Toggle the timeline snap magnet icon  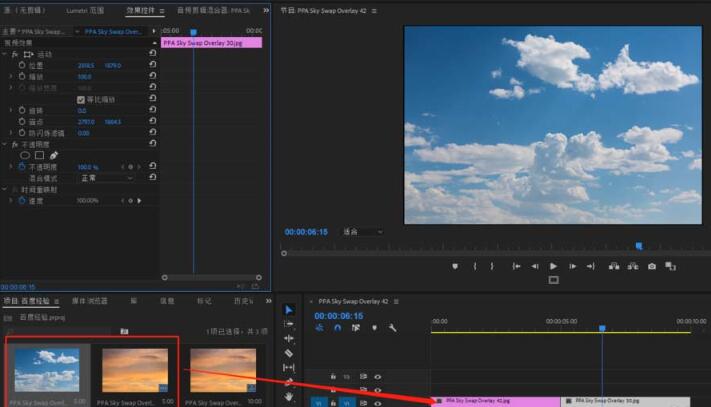pos(337,327)
